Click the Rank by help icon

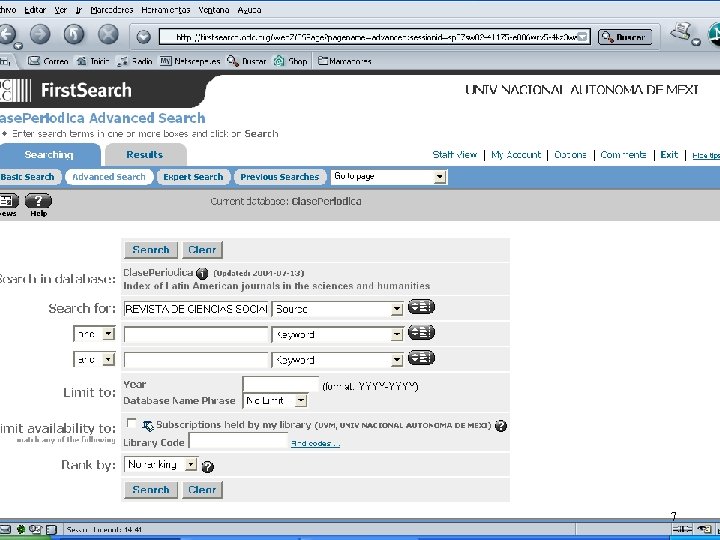click(x=208, y=467)
